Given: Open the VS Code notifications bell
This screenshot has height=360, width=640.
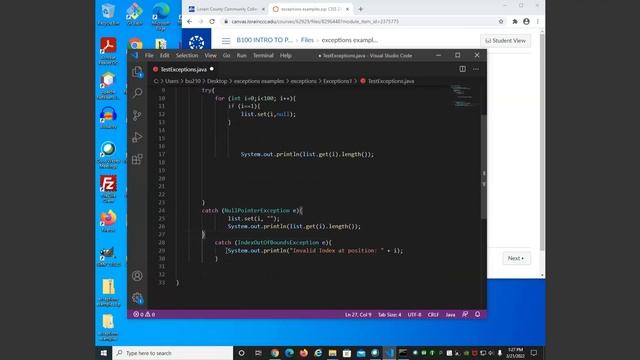Looking at the screenshot, I should (x=478, y=314).
